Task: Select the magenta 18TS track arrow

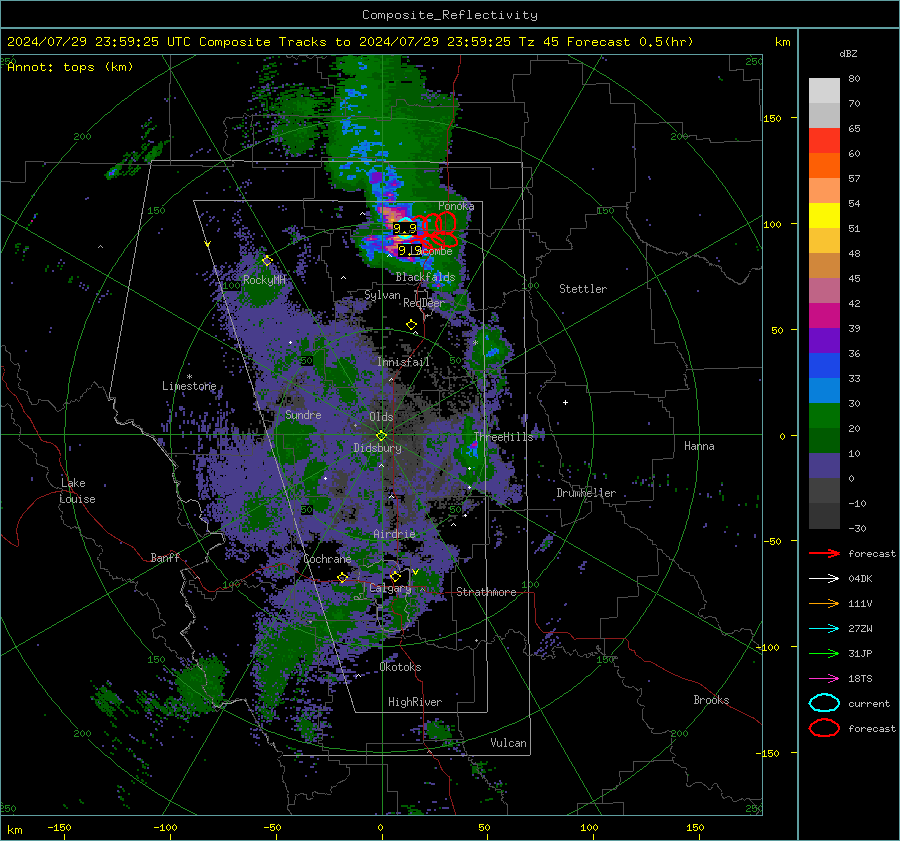Action: [824, 679]
